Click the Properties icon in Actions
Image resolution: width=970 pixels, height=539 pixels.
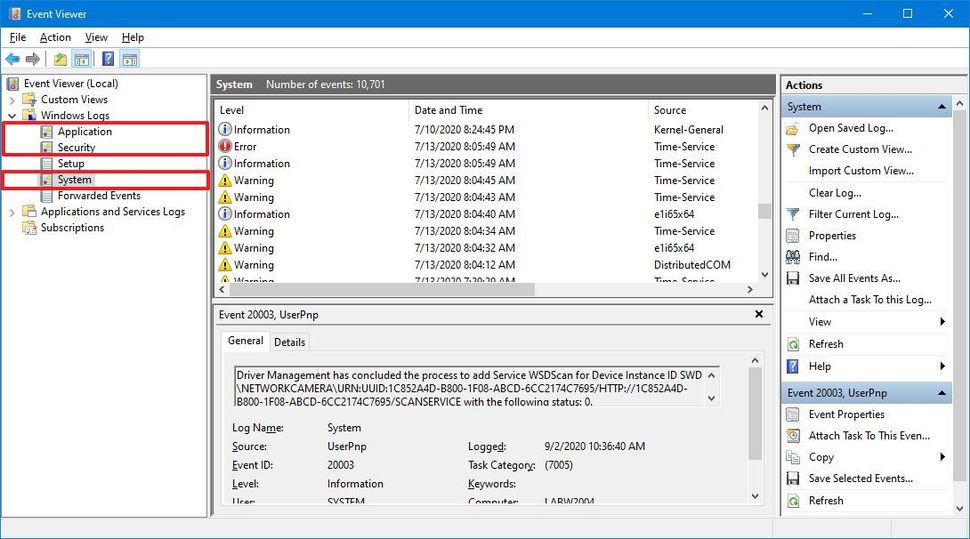[x=792, y=236]
